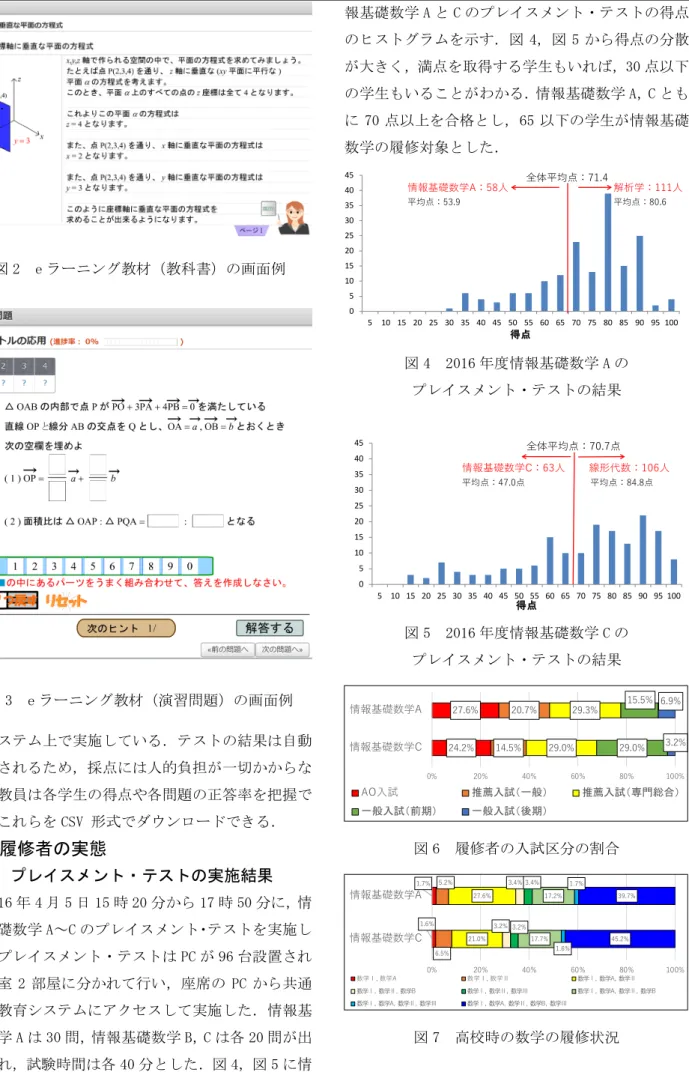This screenshot has width=689, height=1078.
Task: Click 平均点：47.0点 in figure 5
Action: click(x=493, y=483)
